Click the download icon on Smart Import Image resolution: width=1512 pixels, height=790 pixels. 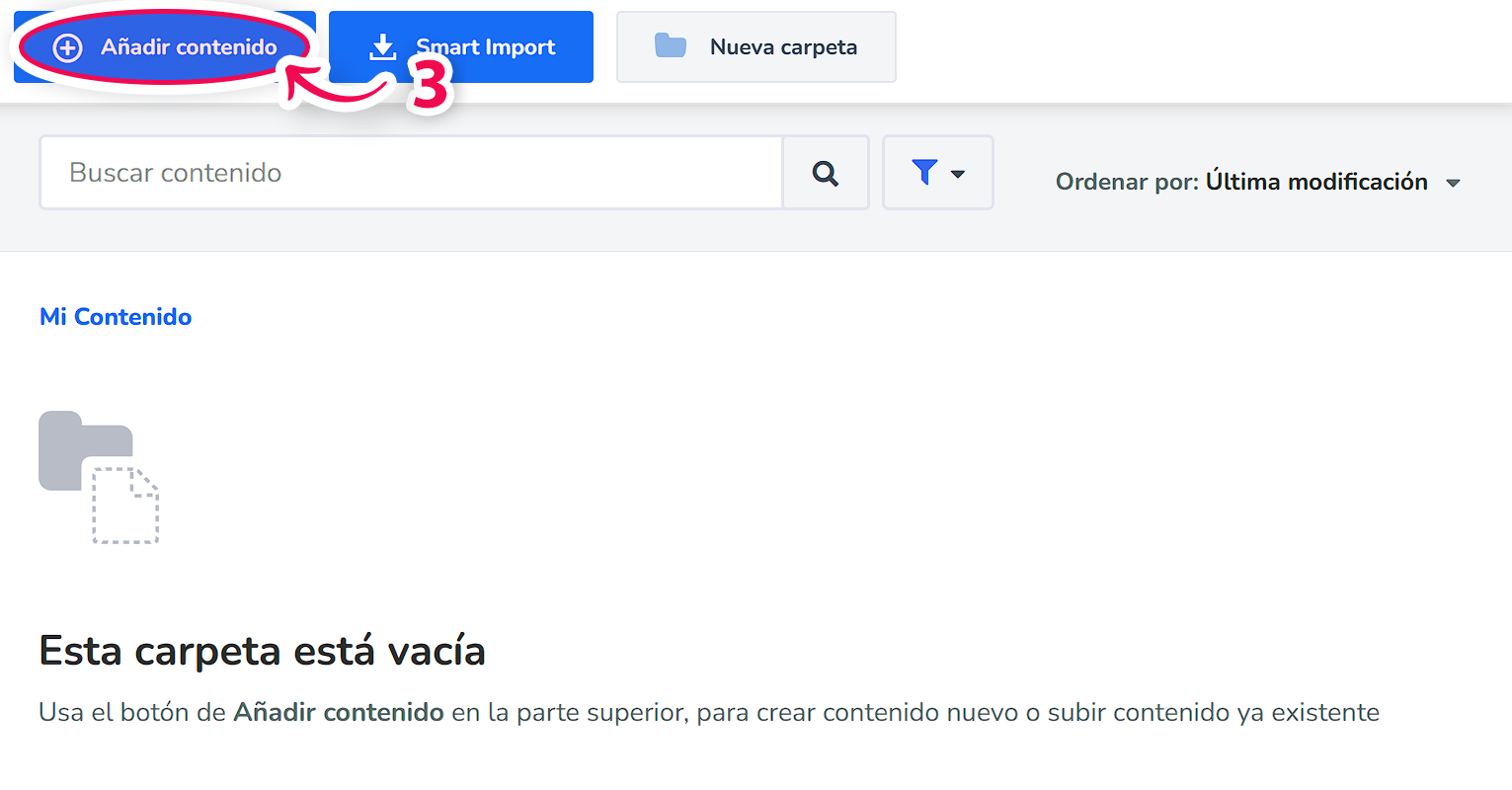point(385,45)
